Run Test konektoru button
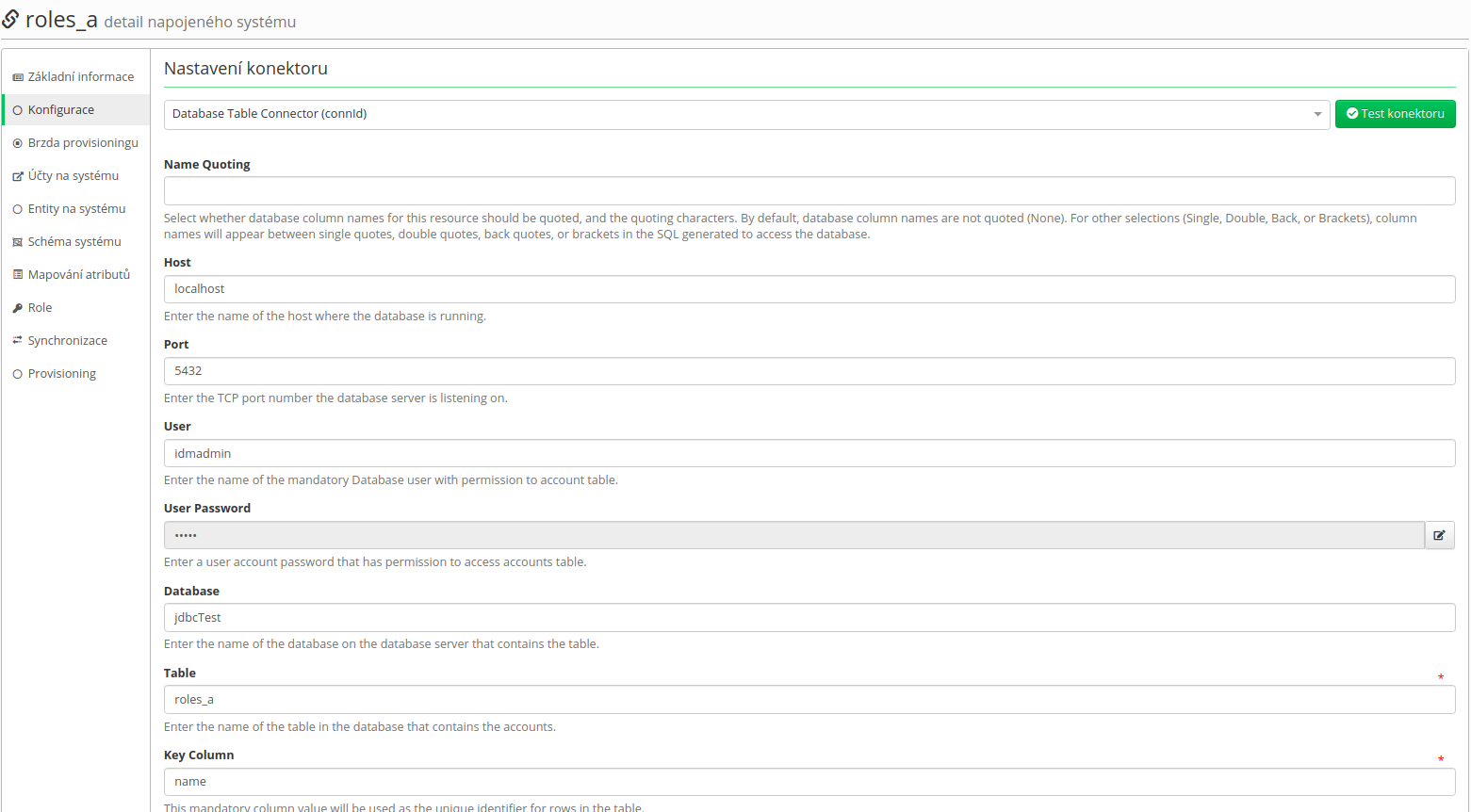This screenshot has height=812, width=1471. 1395,114
